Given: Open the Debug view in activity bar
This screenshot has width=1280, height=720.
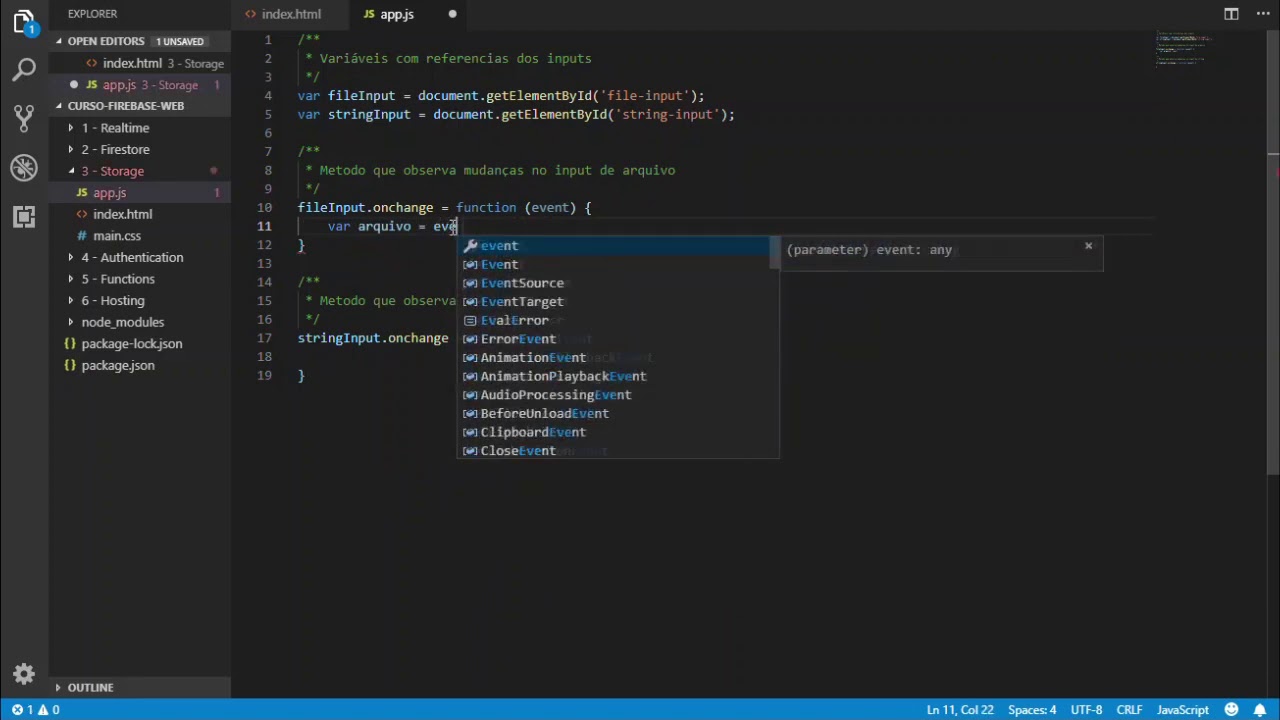Looking at the screenshot, I should point(24,167).
